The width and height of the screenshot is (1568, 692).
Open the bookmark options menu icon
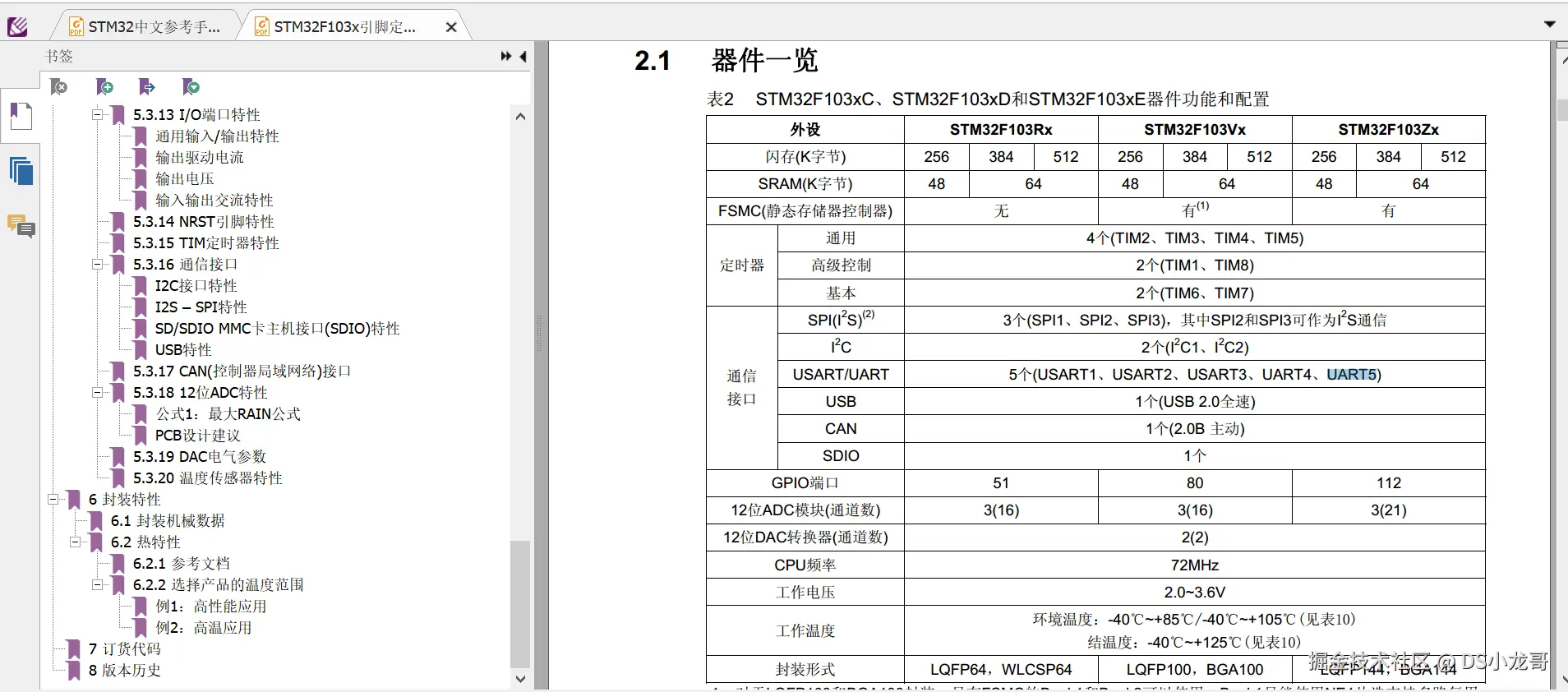[191, 87]
